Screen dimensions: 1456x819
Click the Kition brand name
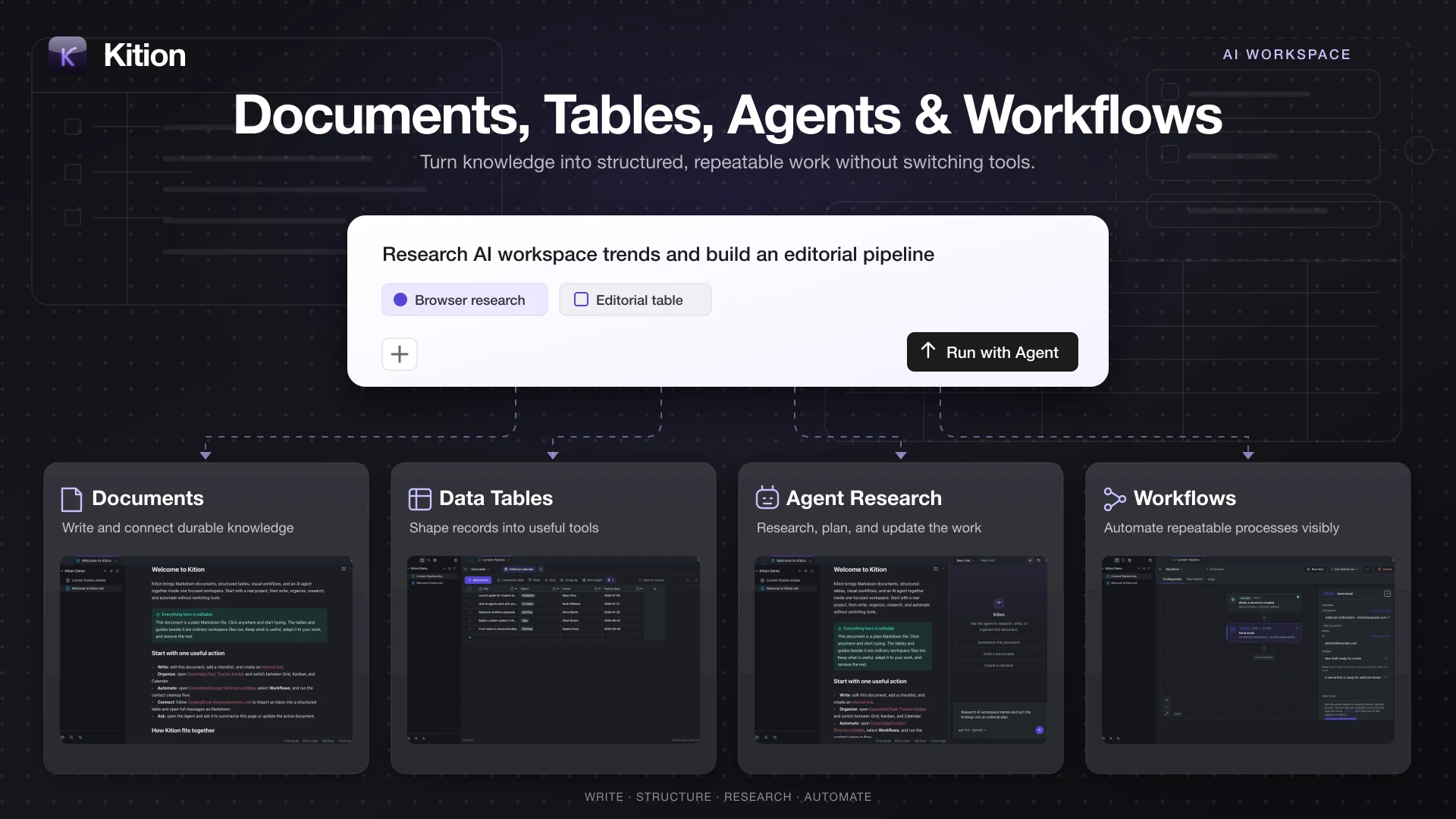145,55
